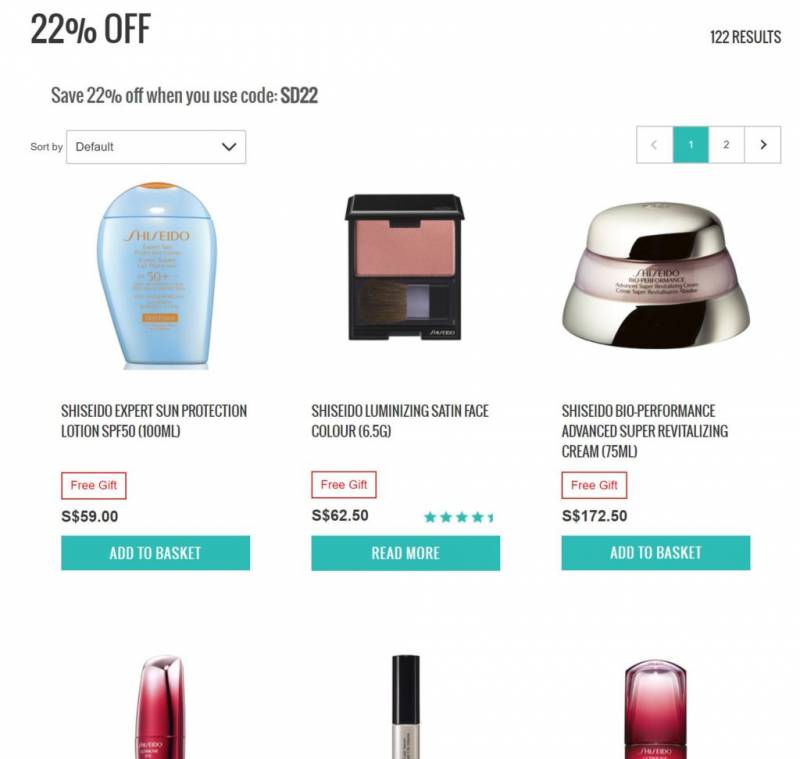Click the dropdown chevron in Sort by

229,147
